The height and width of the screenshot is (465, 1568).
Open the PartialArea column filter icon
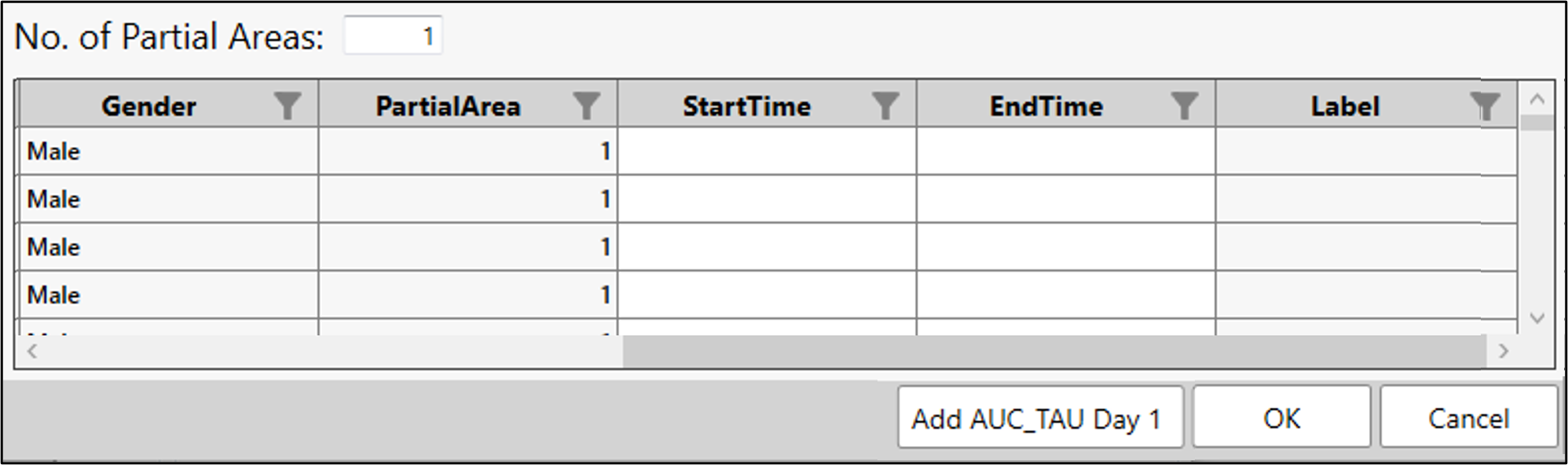586,105
